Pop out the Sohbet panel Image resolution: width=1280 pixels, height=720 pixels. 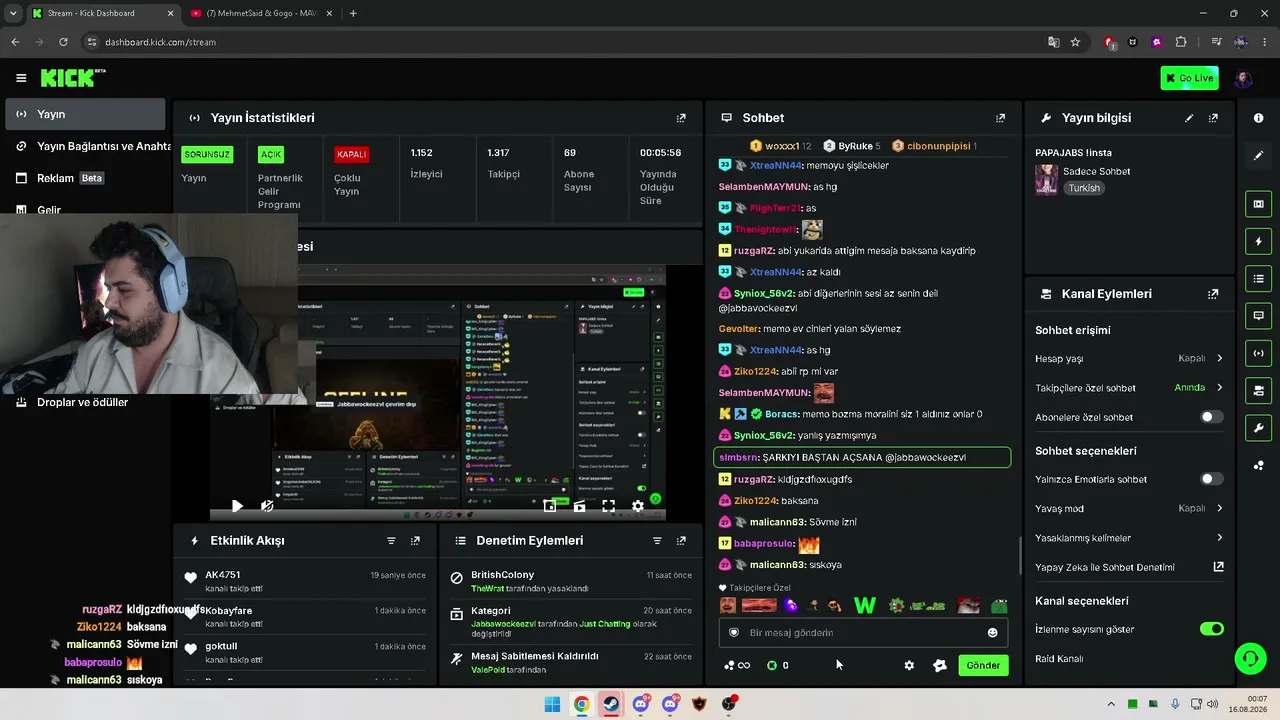[x=1000, y=118]
